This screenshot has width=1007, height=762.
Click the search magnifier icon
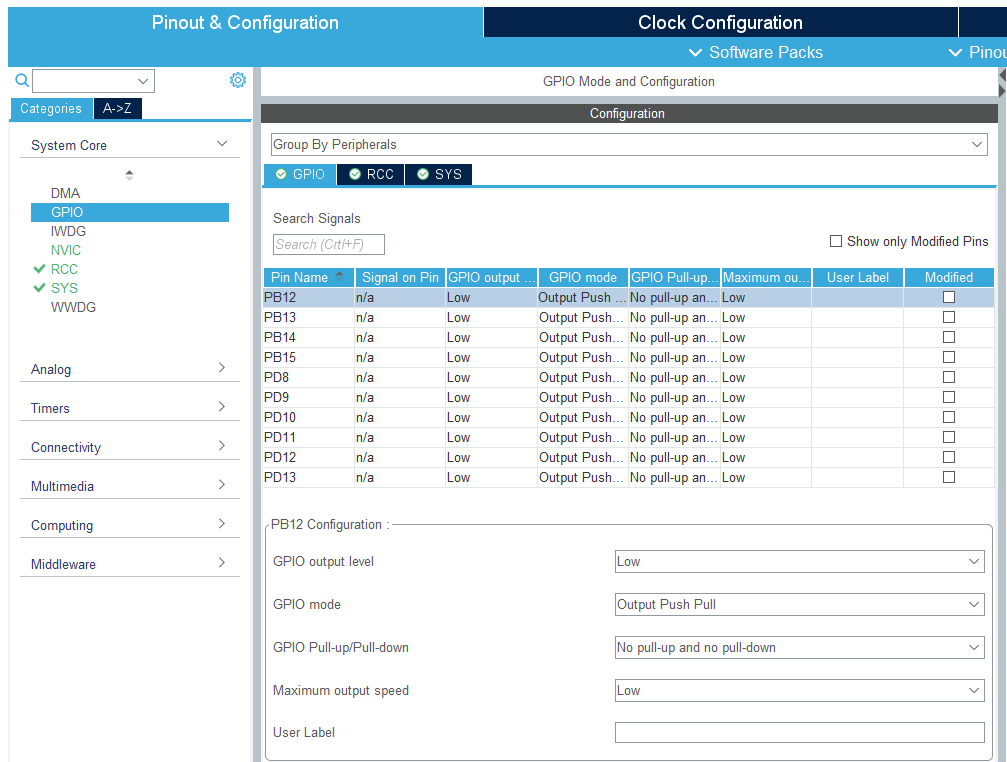[22, 80]
